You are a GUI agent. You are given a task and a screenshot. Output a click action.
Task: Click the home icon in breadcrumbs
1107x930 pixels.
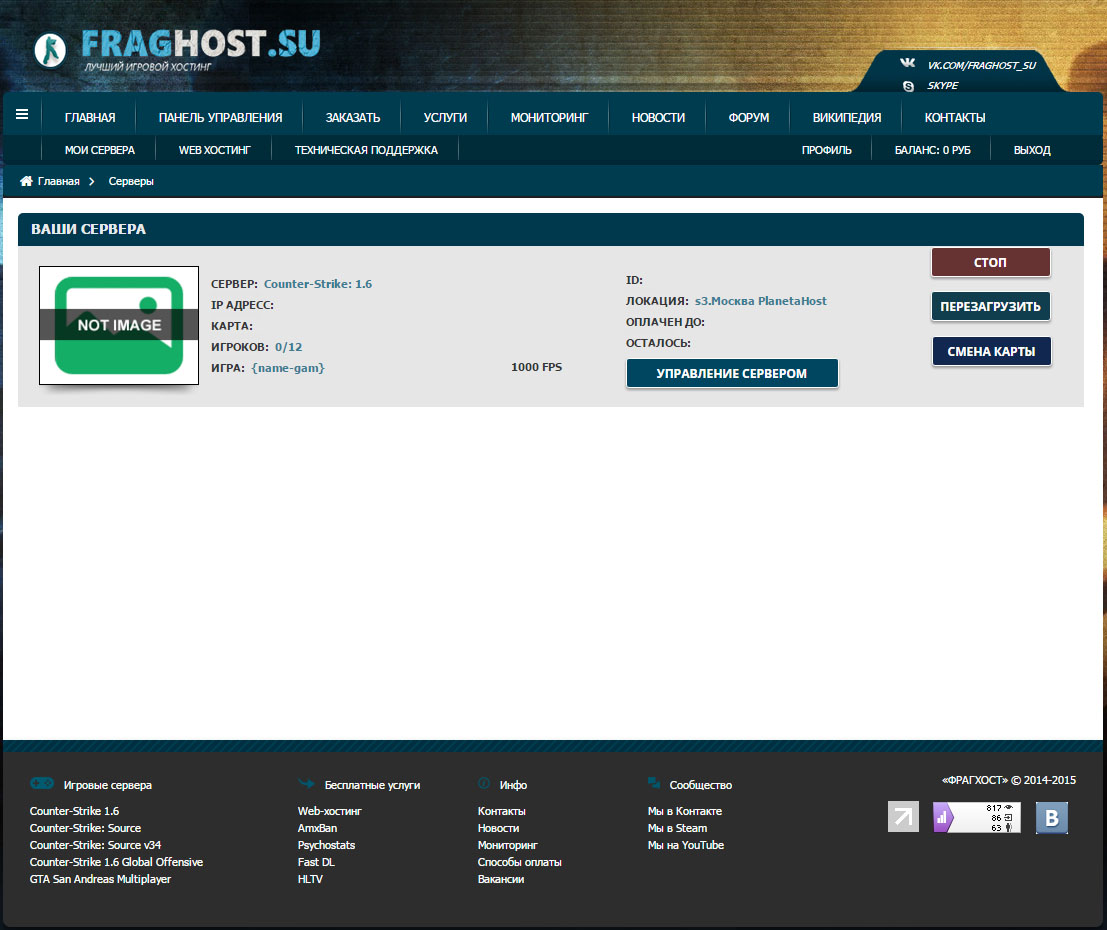26,181
